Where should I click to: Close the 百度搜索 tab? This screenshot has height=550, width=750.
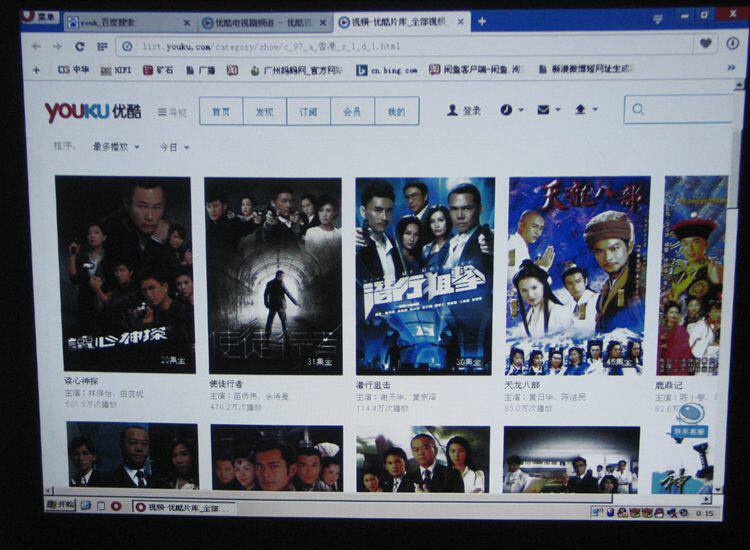(x=187, y=22)
